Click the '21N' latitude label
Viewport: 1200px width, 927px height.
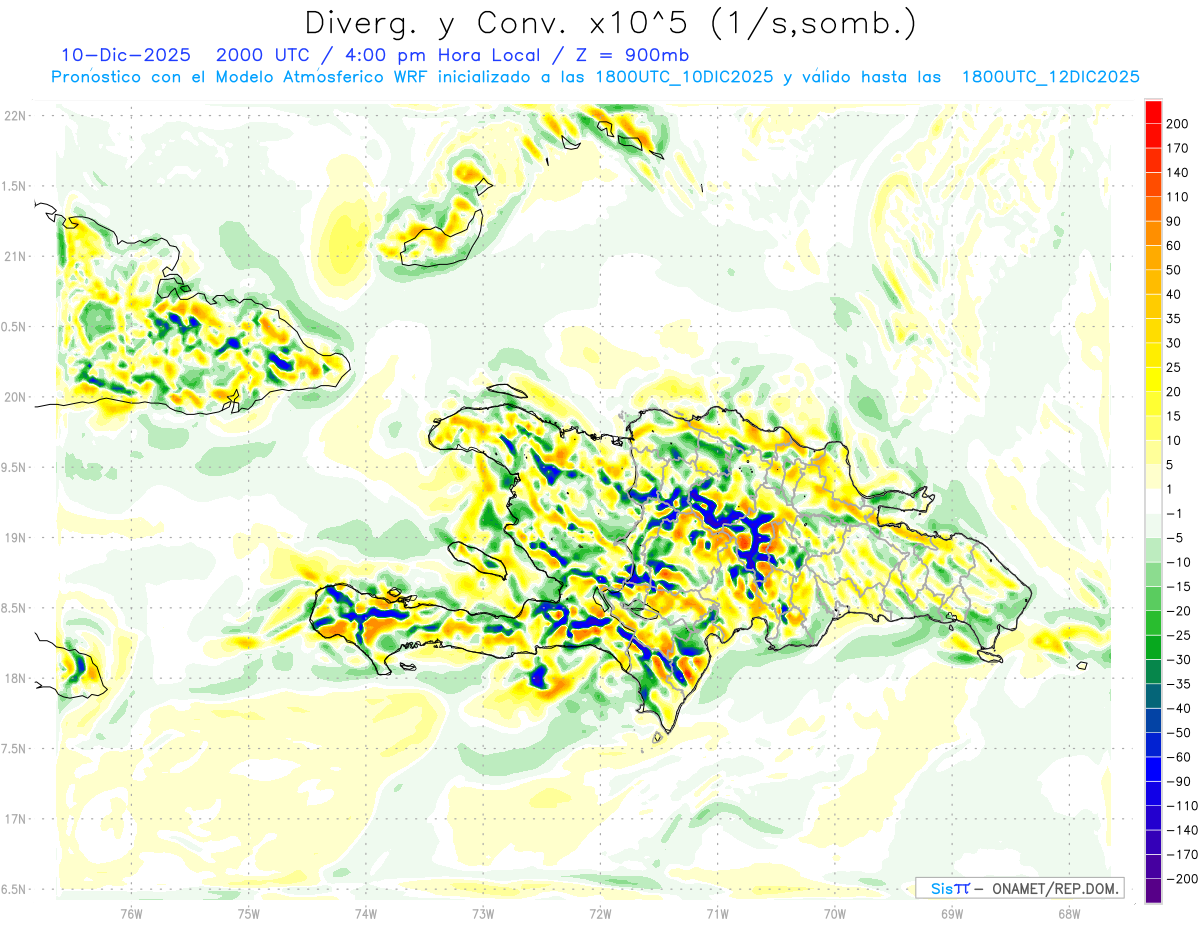[16, 257]
